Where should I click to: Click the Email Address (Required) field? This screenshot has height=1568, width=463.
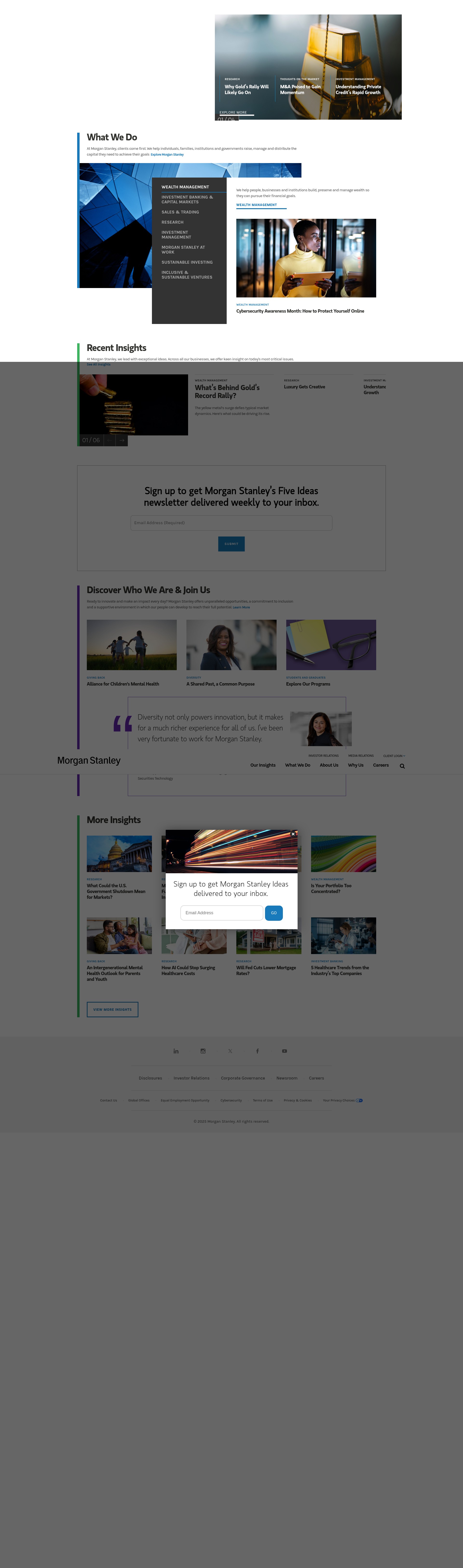pos(231,523)
